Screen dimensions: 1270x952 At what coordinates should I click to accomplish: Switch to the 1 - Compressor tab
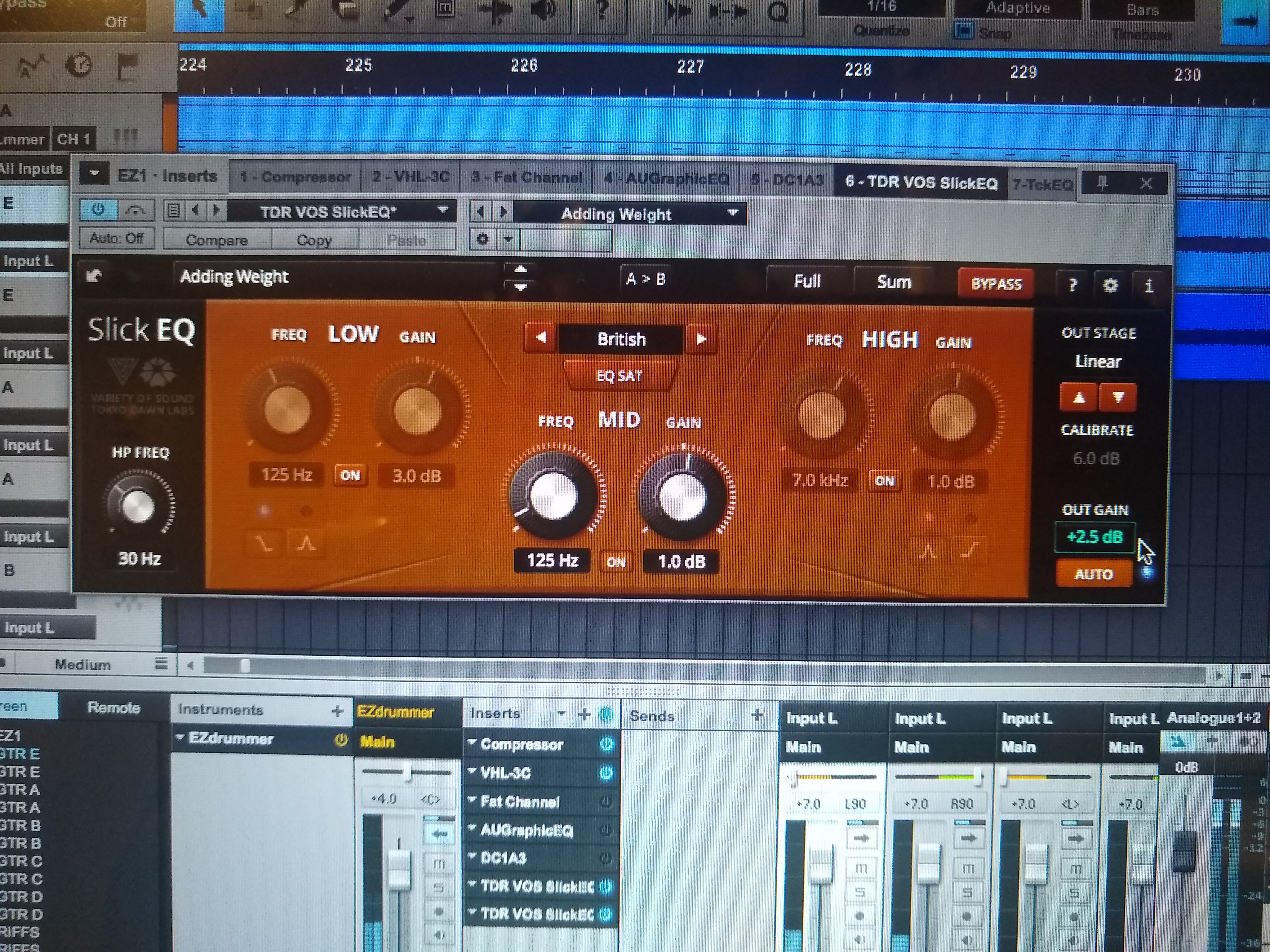(295, 177)
